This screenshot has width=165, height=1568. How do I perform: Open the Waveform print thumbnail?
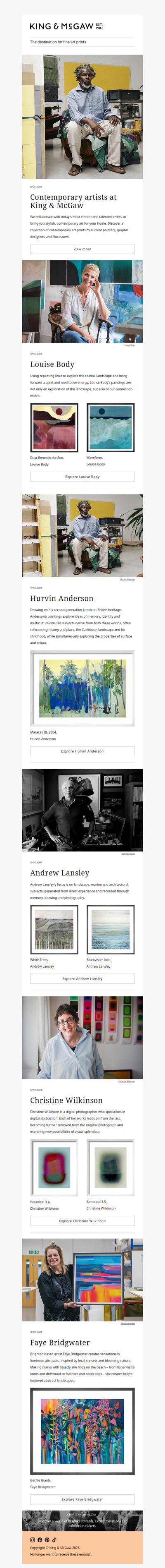tap(111, 427)
